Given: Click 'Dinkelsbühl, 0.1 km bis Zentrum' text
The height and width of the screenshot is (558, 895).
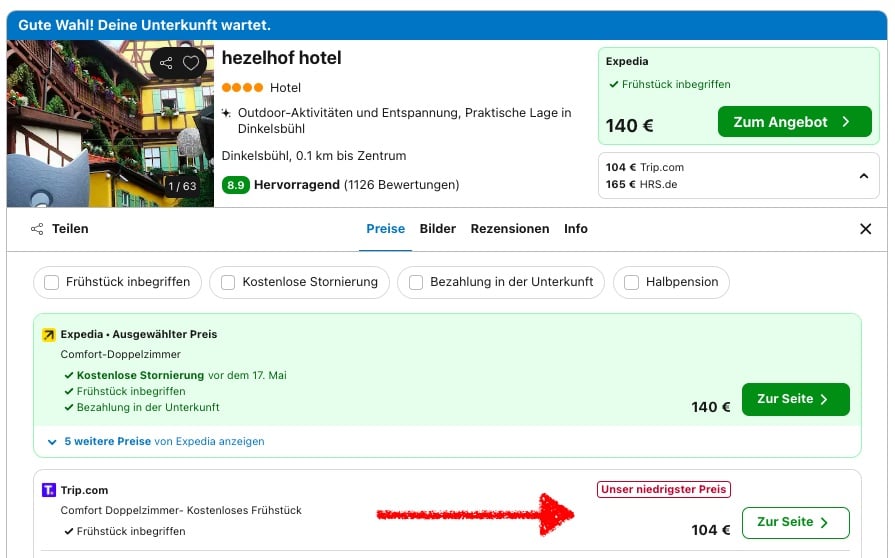Looking at the screenshot, I should (x=314, y=156).
